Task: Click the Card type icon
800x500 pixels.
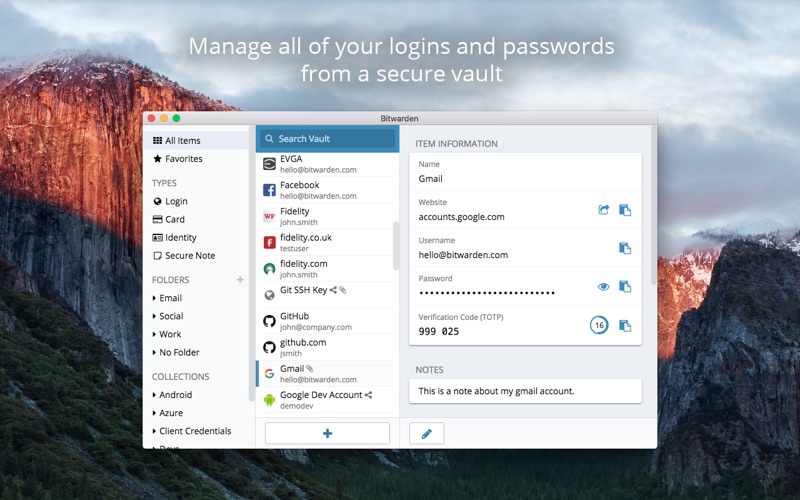Action: point(158,219)
